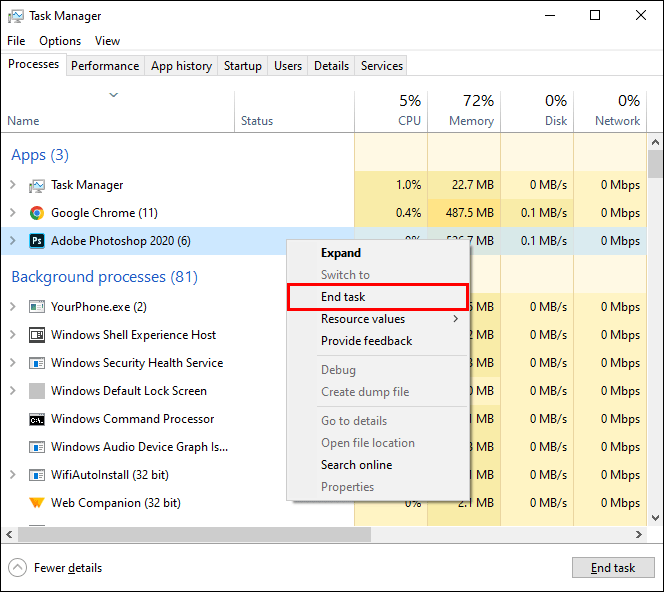Collapse view with Fewer details arrow
The width and height of the screenshot is (664, 592).
click(x=17, y=568)
